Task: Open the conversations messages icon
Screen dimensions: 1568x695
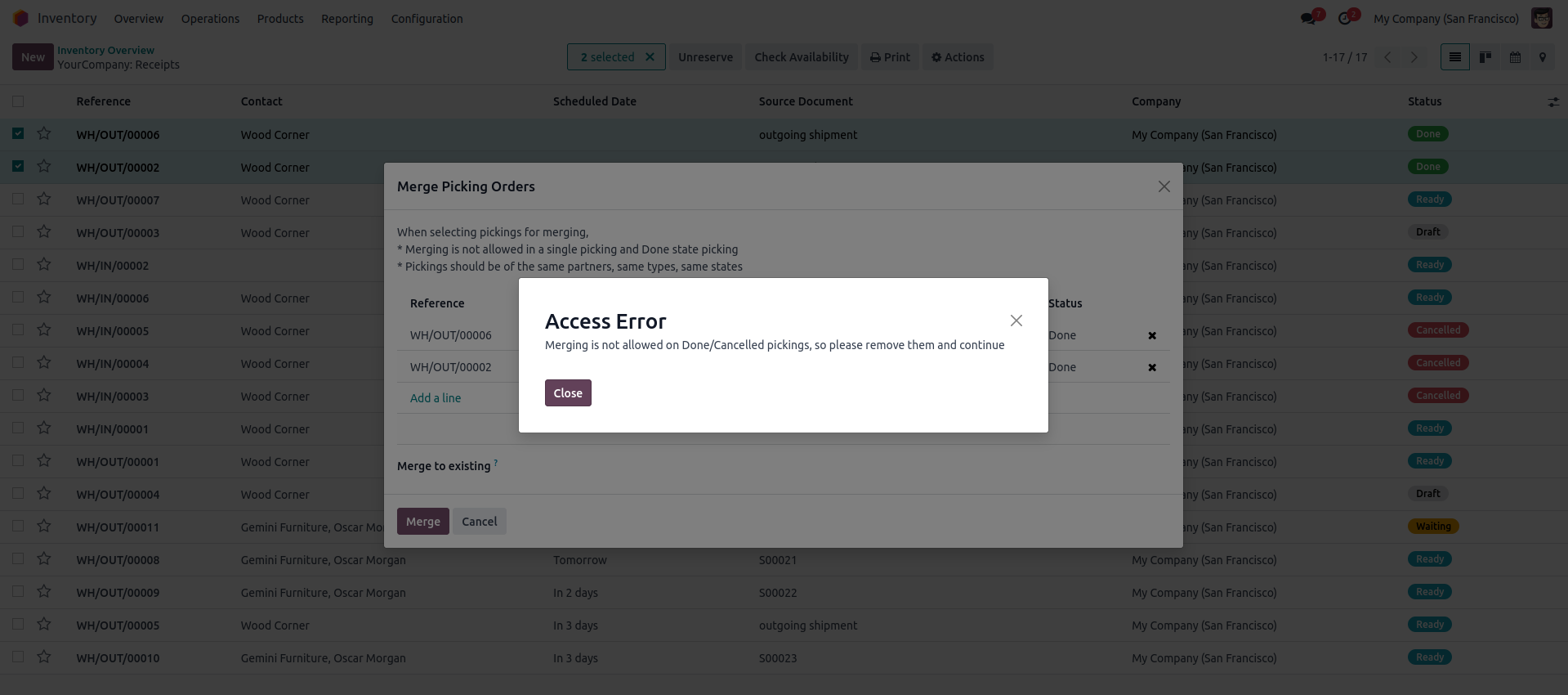Action: pyautogui.click(x=1308, y=19)
